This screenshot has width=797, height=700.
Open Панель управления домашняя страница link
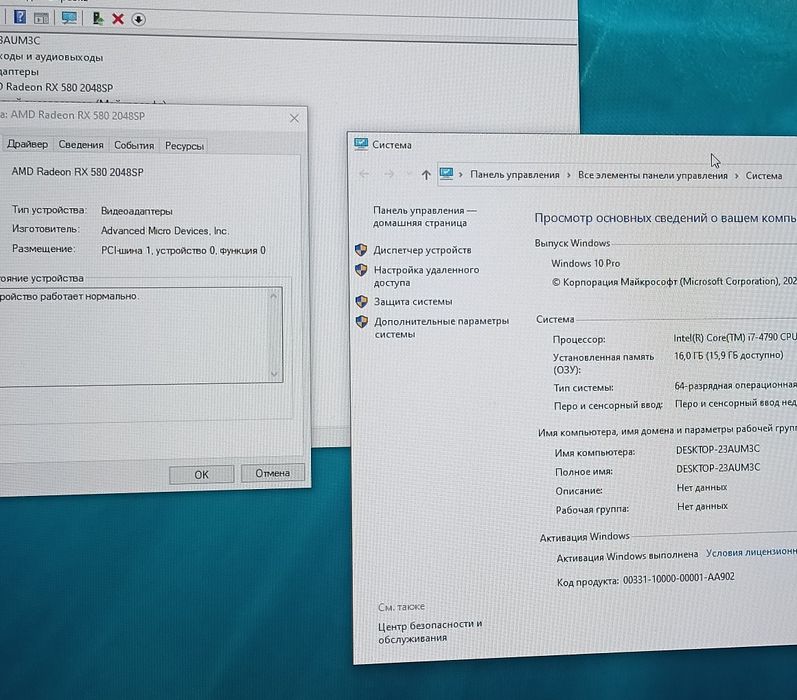click(425, 217)
